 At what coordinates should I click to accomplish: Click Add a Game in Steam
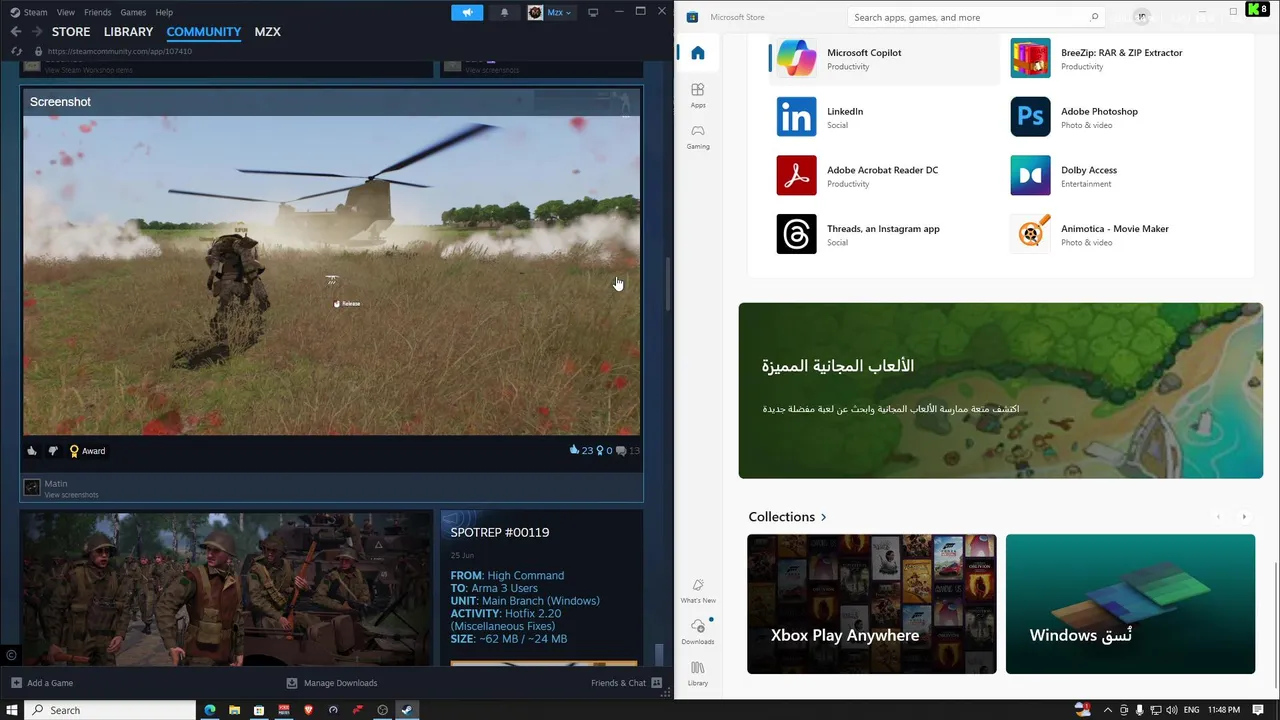[x=42, y=683]
